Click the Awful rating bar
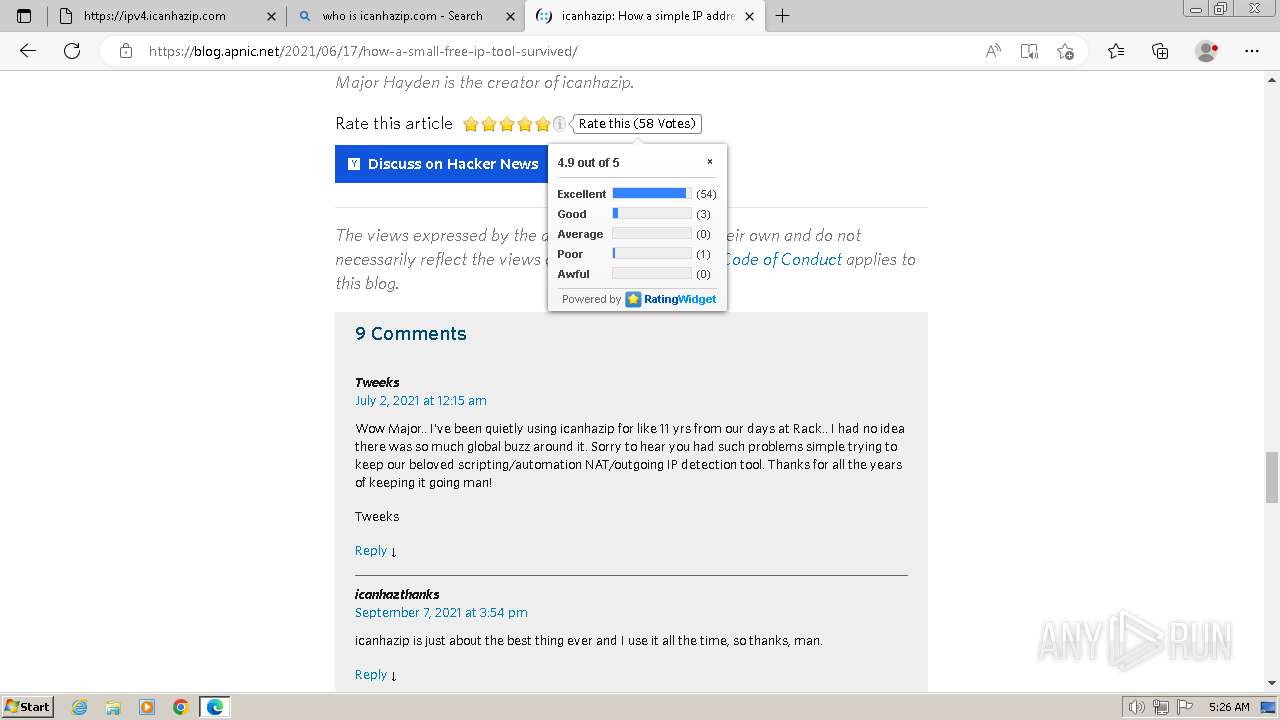The height and width of the screenshot is (720, 1280). [651, 273]
